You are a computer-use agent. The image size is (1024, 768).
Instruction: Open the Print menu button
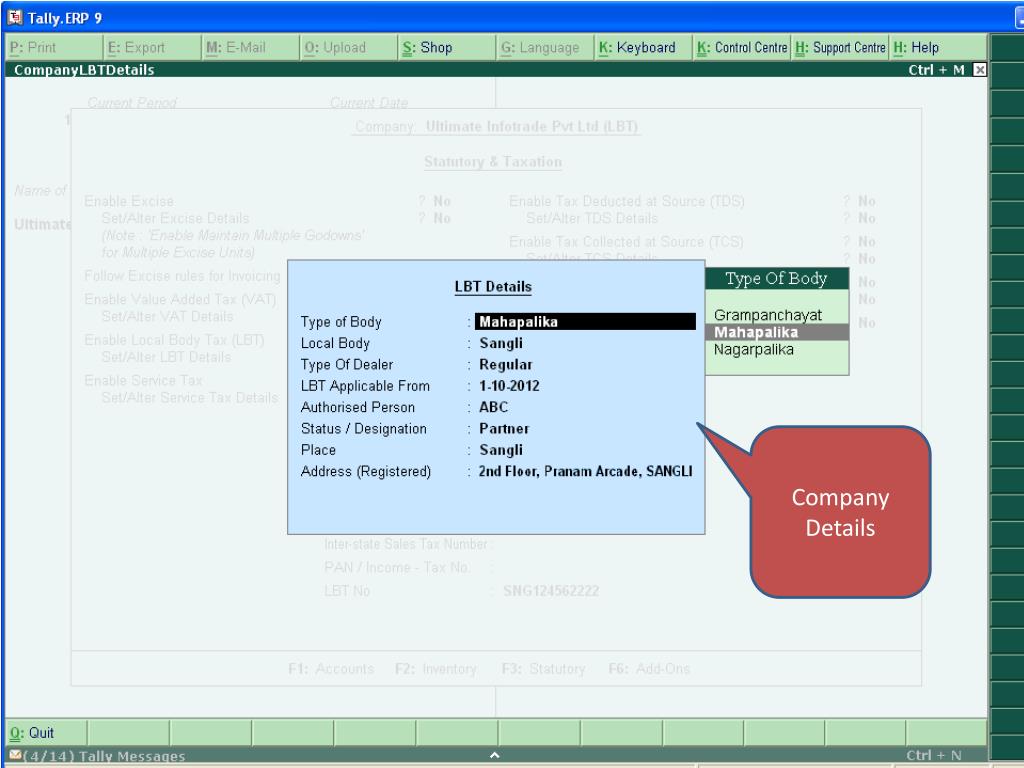coord(54,48)
